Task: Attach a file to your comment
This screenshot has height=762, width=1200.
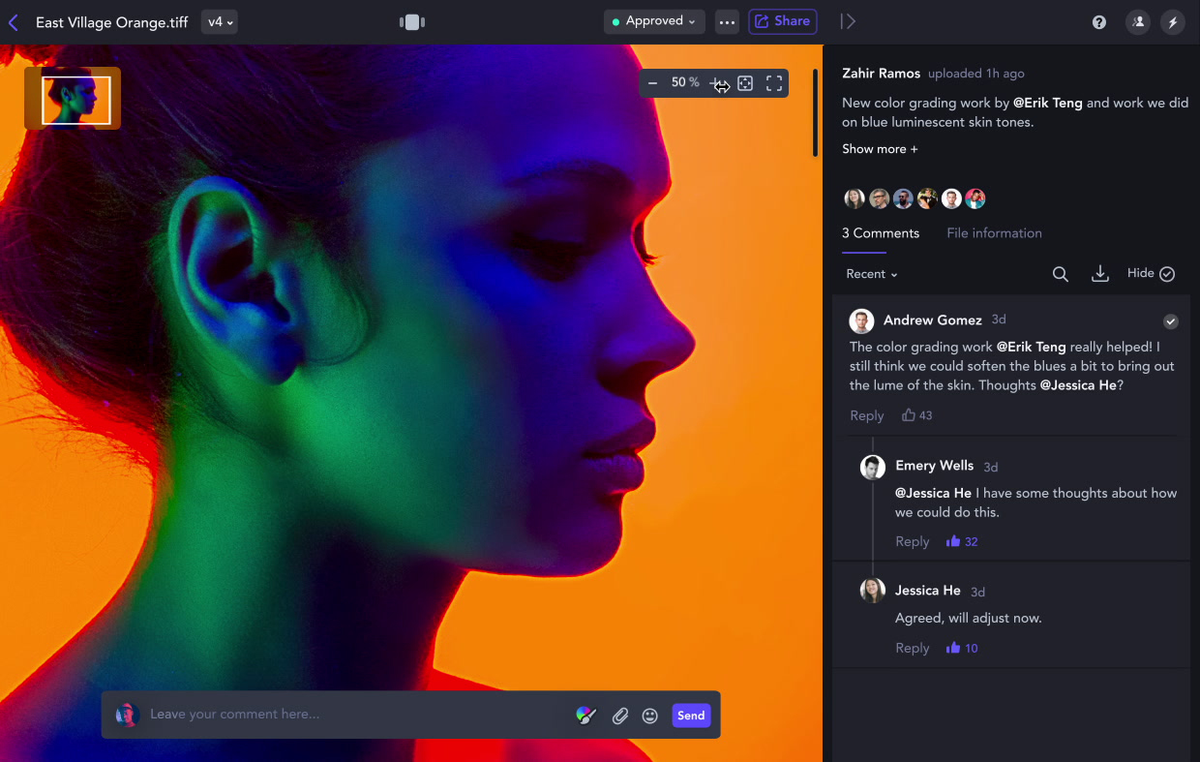Action: click(x=620, y=715)
